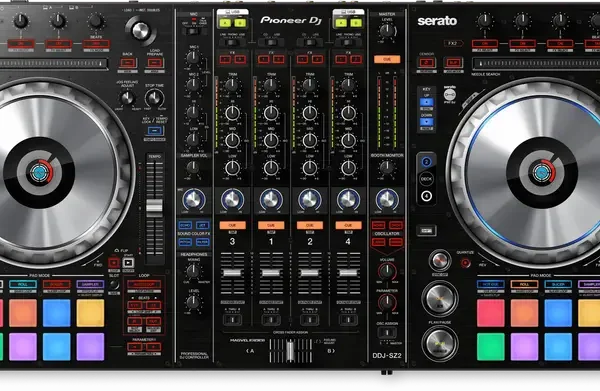Push the browse rotary selector knob
This screenshot has width=600, height=391.
coord(140,31)
